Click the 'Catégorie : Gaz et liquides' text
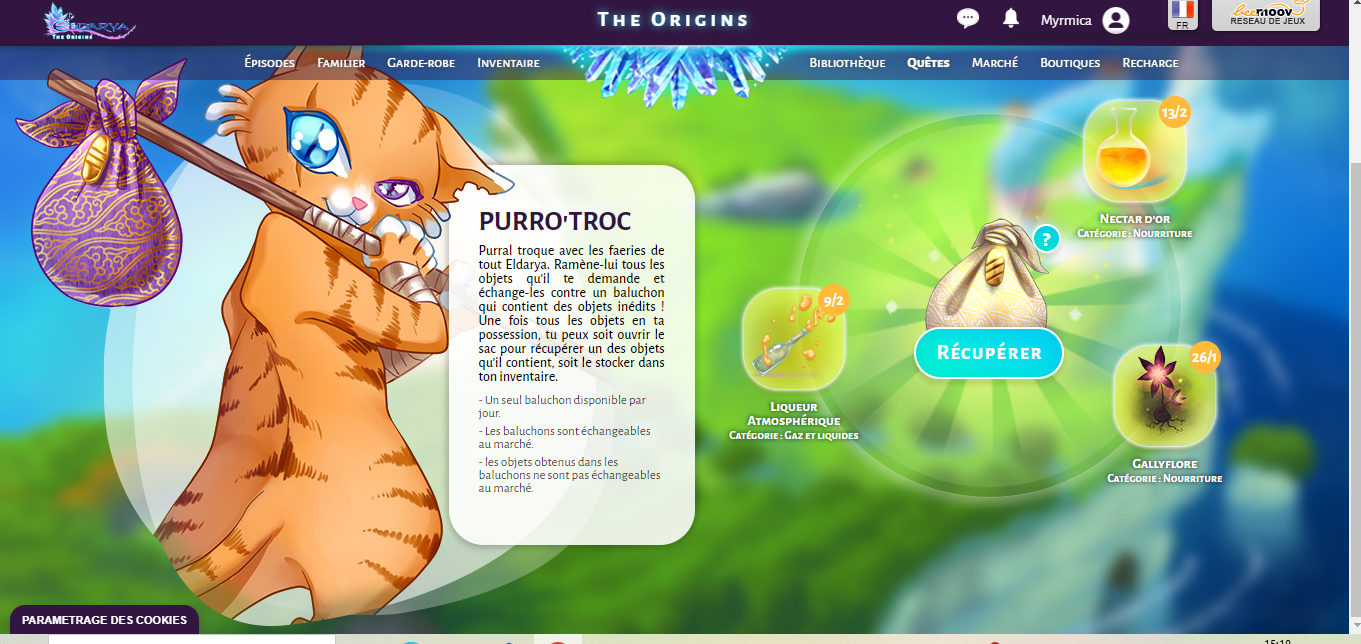Image resolution: width=1361 pixels, height=644 pixels. pos(794,436)
